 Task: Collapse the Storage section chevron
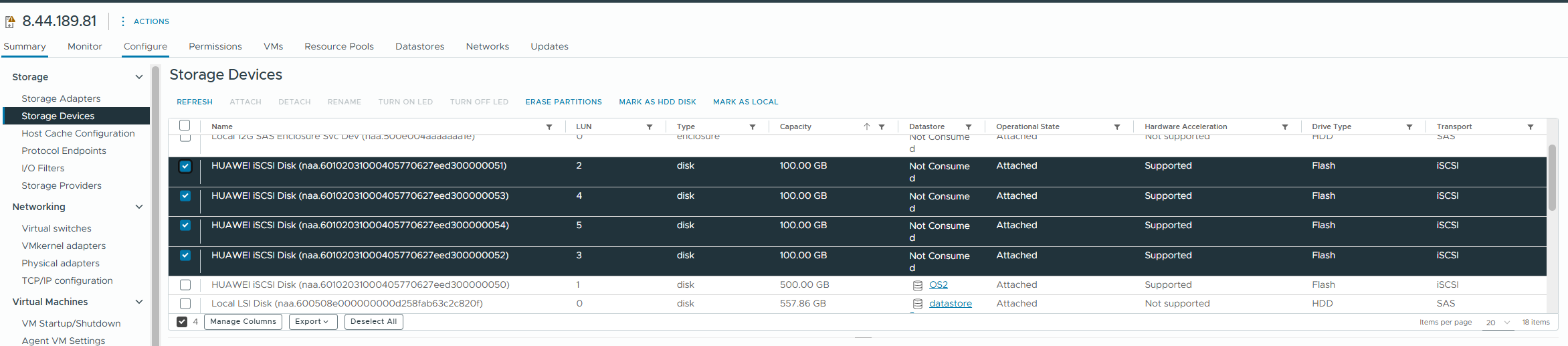(139, 77)
